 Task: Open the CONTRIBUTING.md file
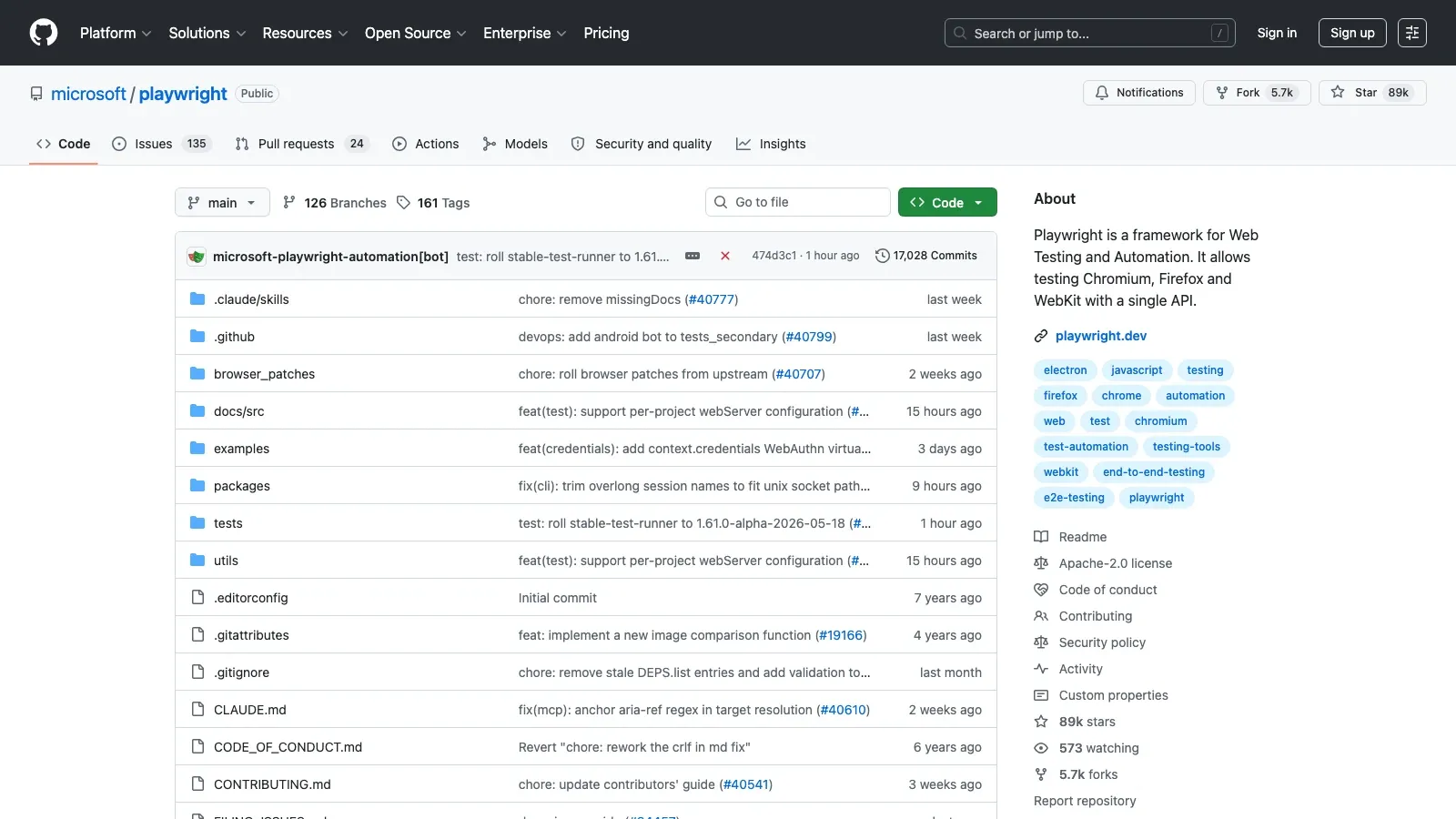point(272,784)
